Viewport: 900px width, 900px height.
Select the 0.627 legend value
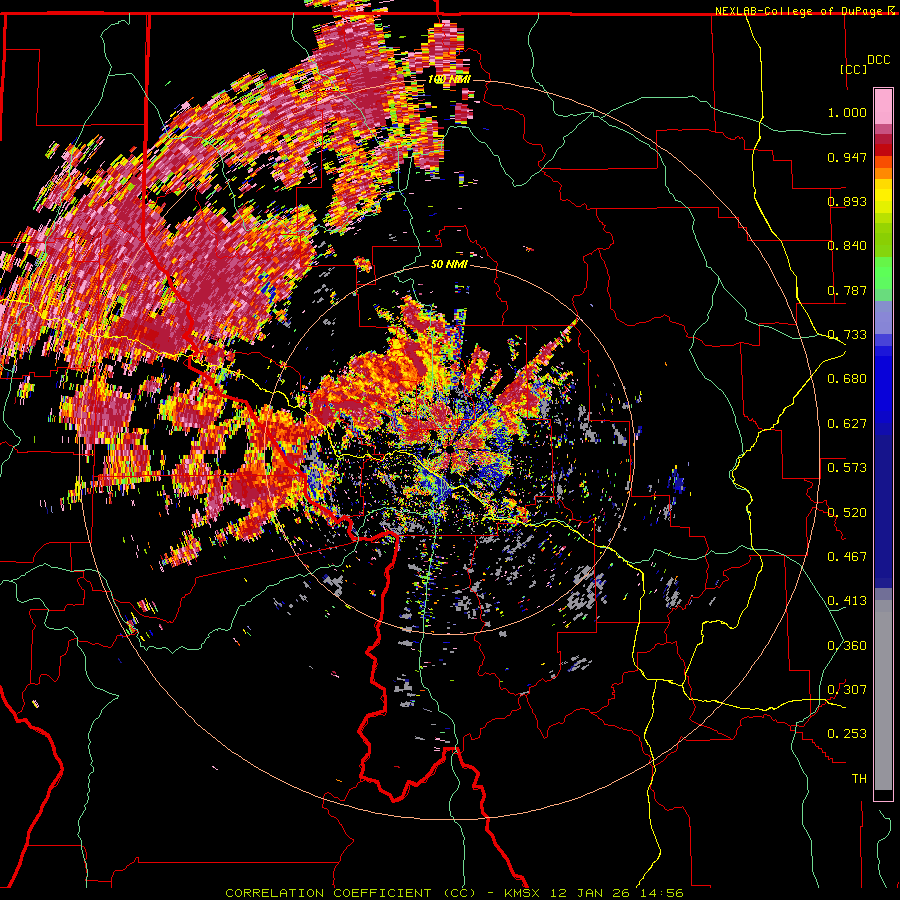tap(847, 424)
